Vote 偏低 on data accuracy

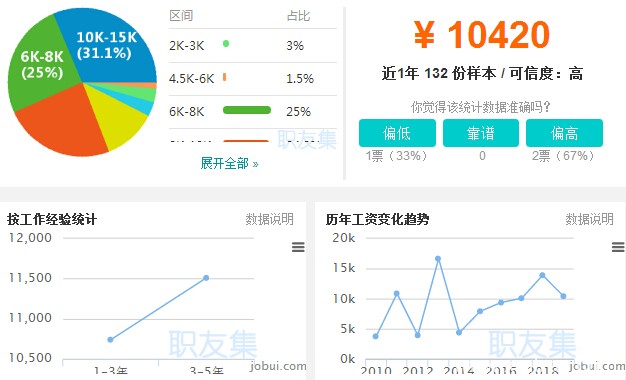tap(397, 133)
